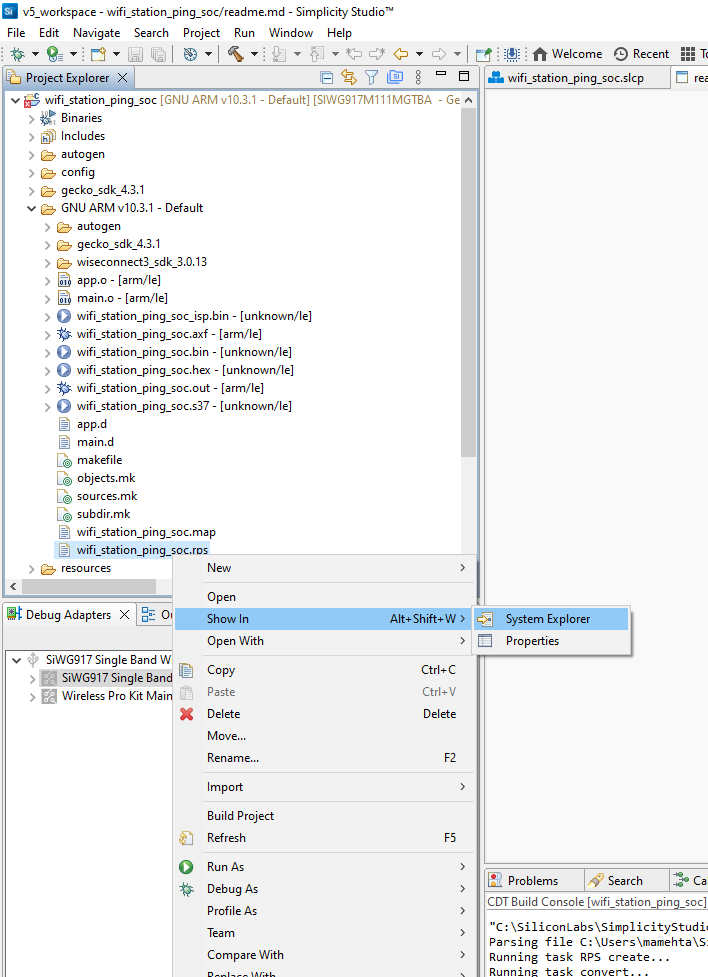Switch to wifi_station_ping_soc.slcp editor tab
708x977 pixels.
point(575,78)
